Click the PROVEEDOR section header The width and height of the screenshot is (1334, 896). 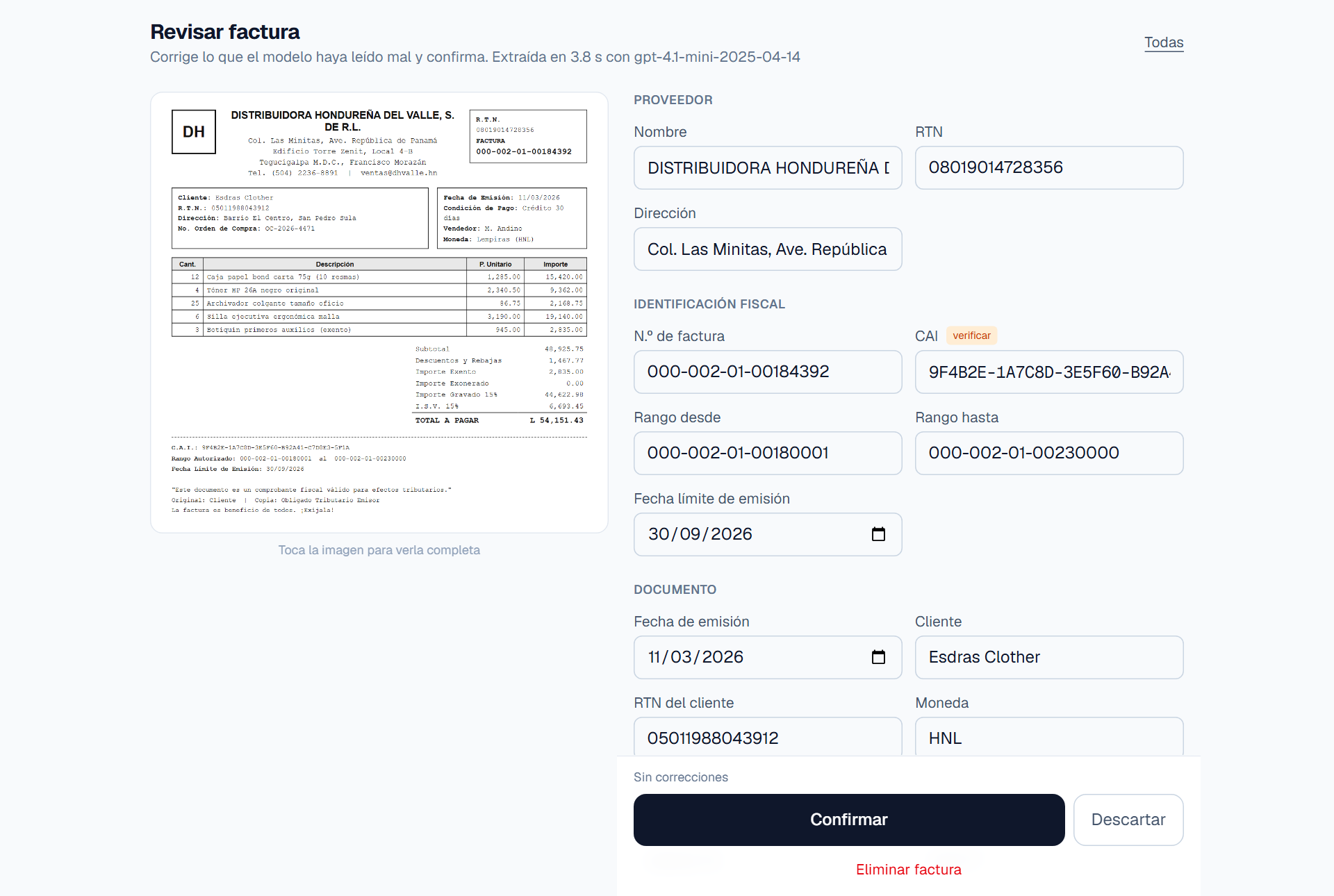pyautogui.click(x=673, y=100)
